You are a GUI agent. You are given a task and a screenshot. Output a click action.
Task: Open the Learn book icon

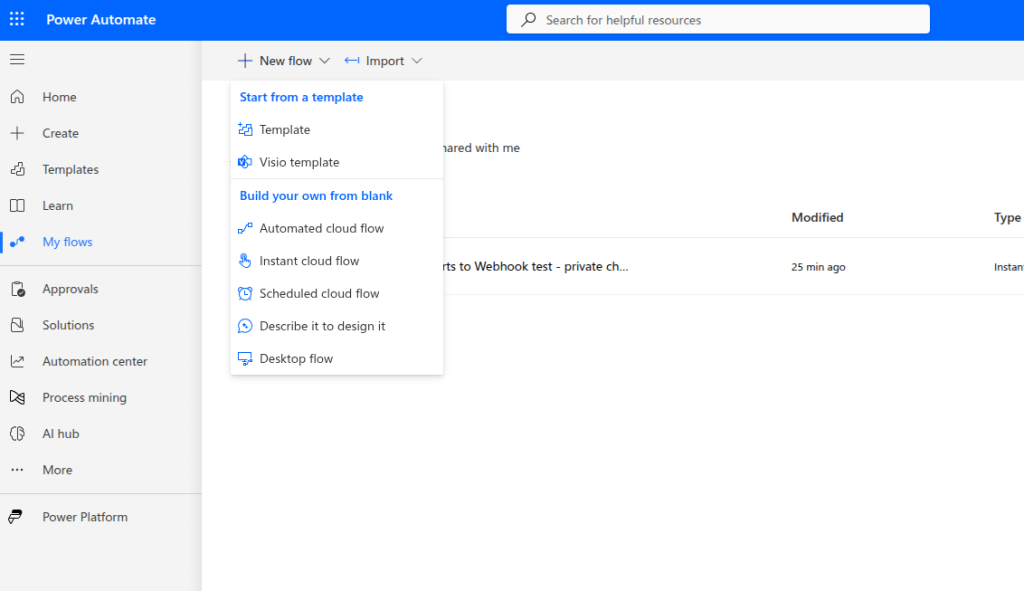(x=17, y=206)
